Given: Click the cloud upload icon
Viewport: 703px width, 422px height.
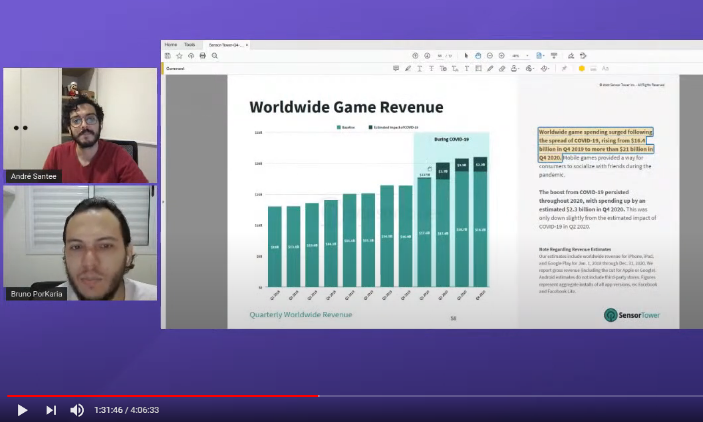Looking at the screenshot, I should [191, 56].
